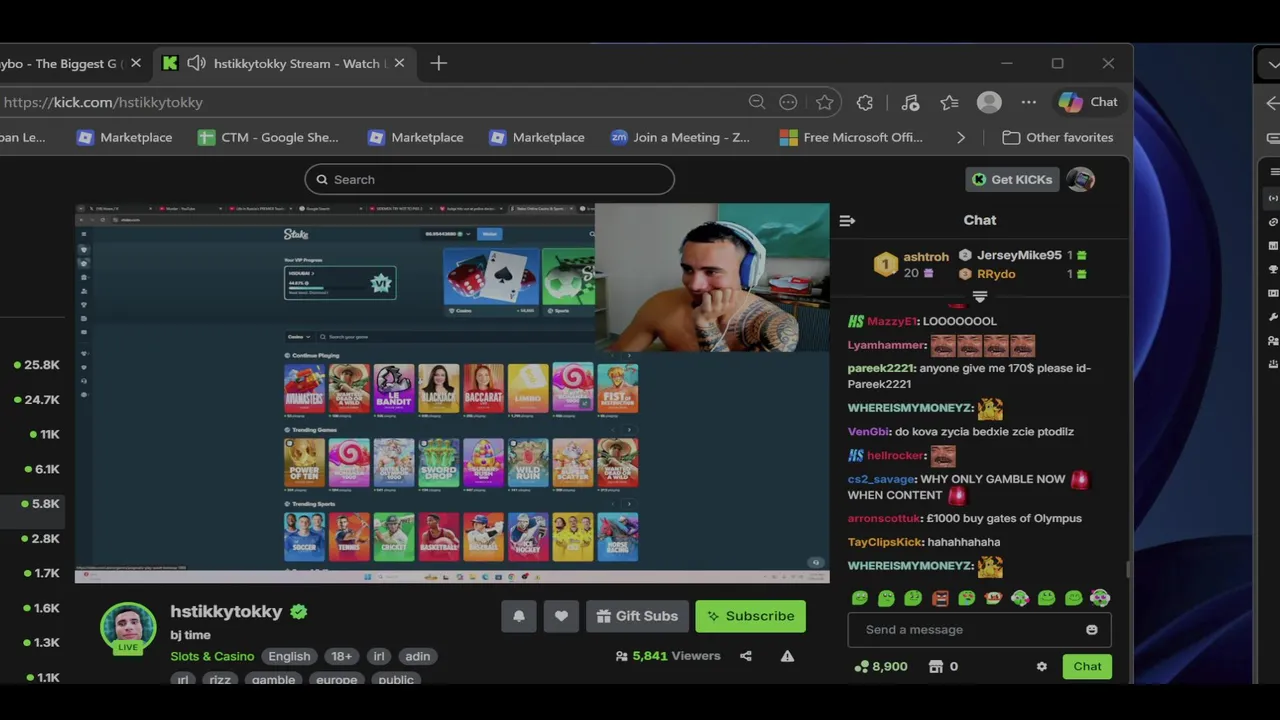Click the chat scrollbar

pyautogui.click(x=1129, y=568)
